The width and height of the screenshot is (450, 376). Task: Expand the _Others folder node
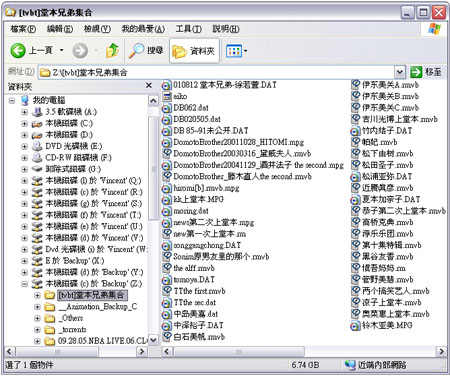37,318
